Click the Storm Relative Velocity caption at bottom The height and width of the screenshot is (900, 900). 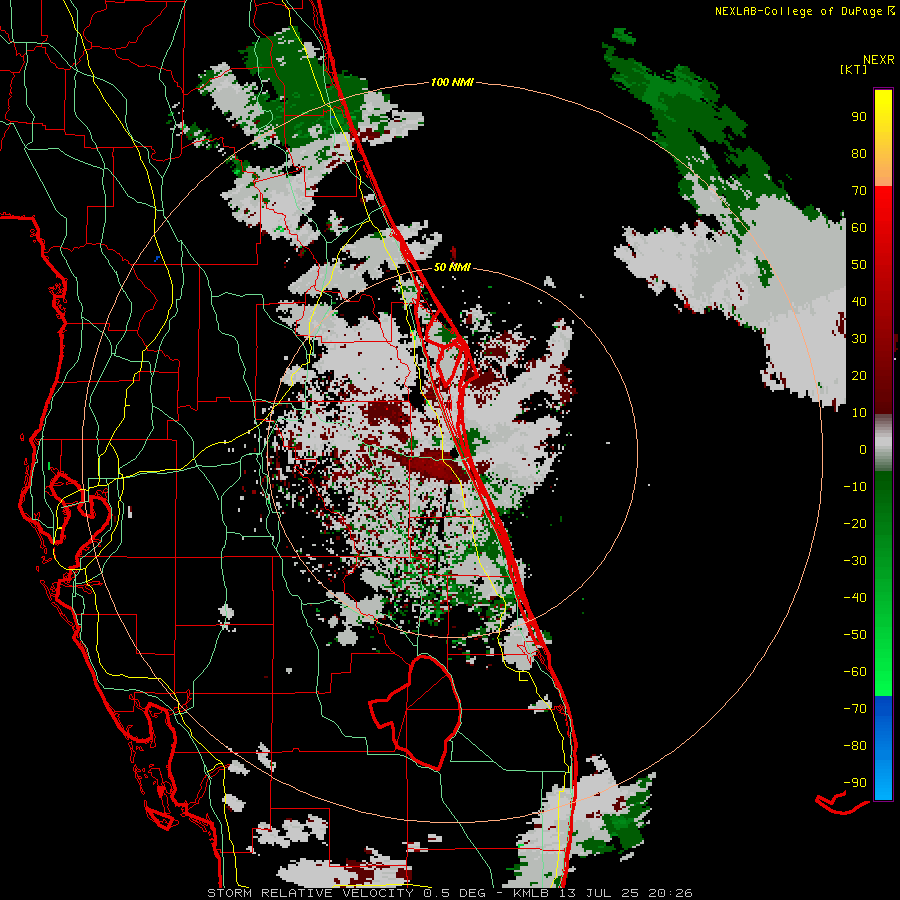(x=450, y=893)
